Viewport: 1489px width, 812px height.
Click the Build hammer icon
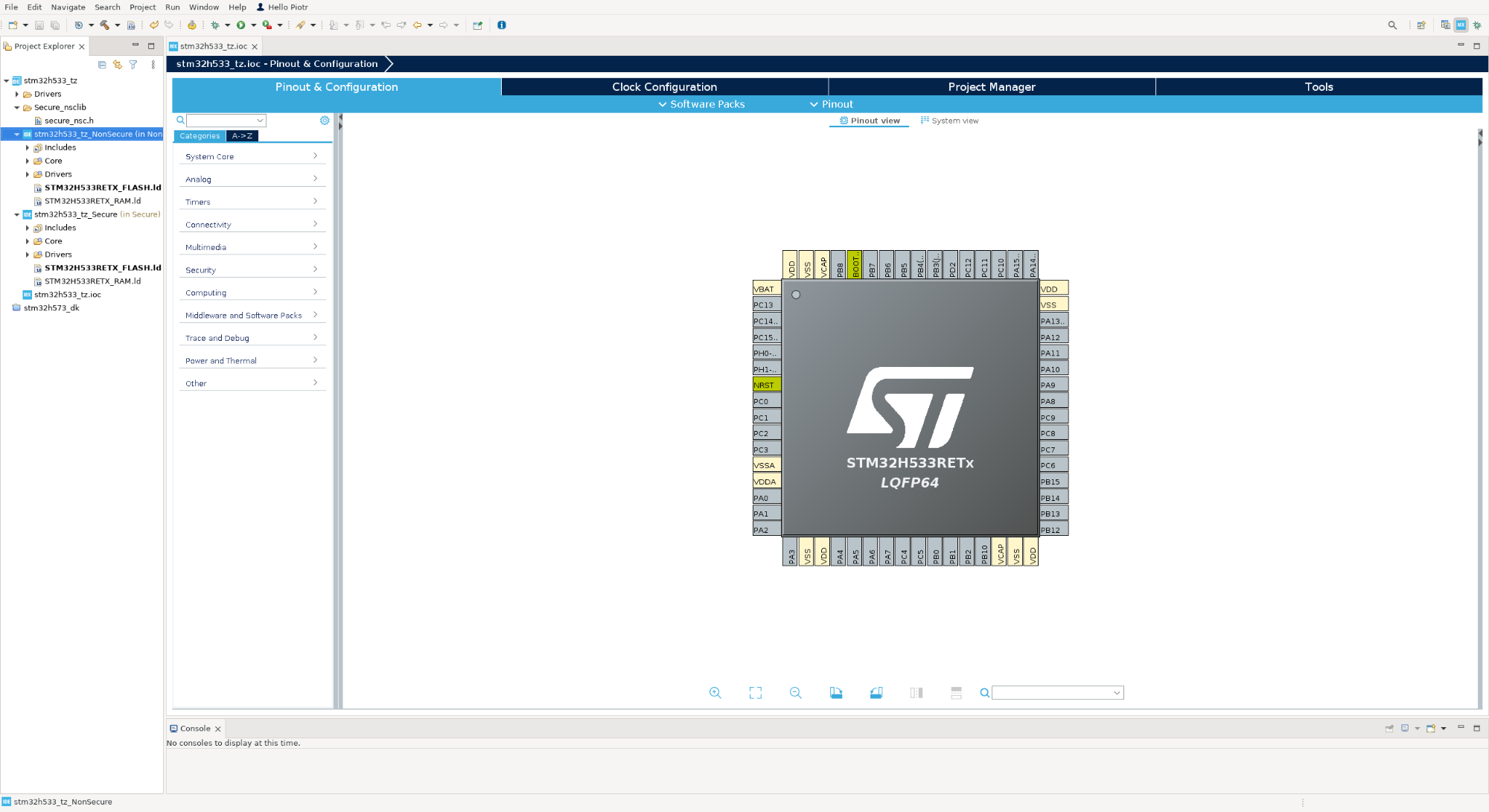(104, 25)
